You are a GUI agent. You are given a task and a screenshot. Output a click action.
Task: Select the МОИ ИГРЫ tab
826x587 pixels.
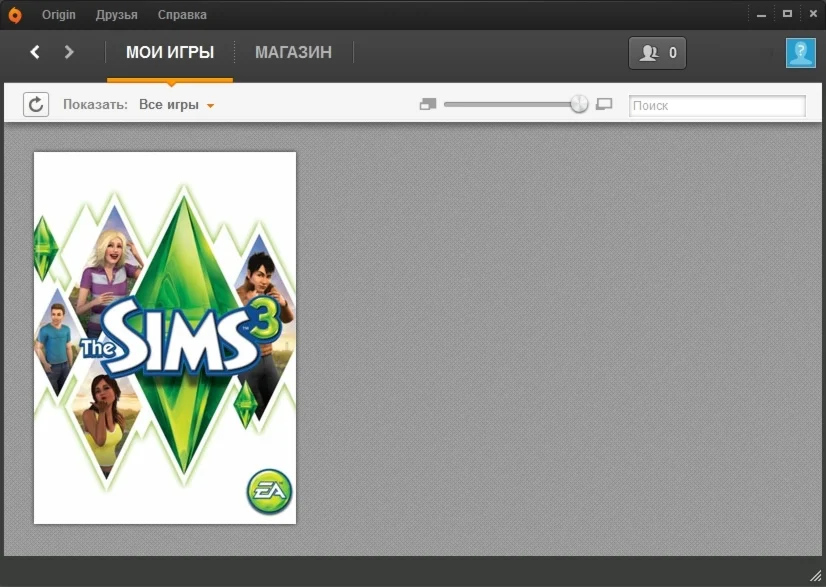point(170,52)
